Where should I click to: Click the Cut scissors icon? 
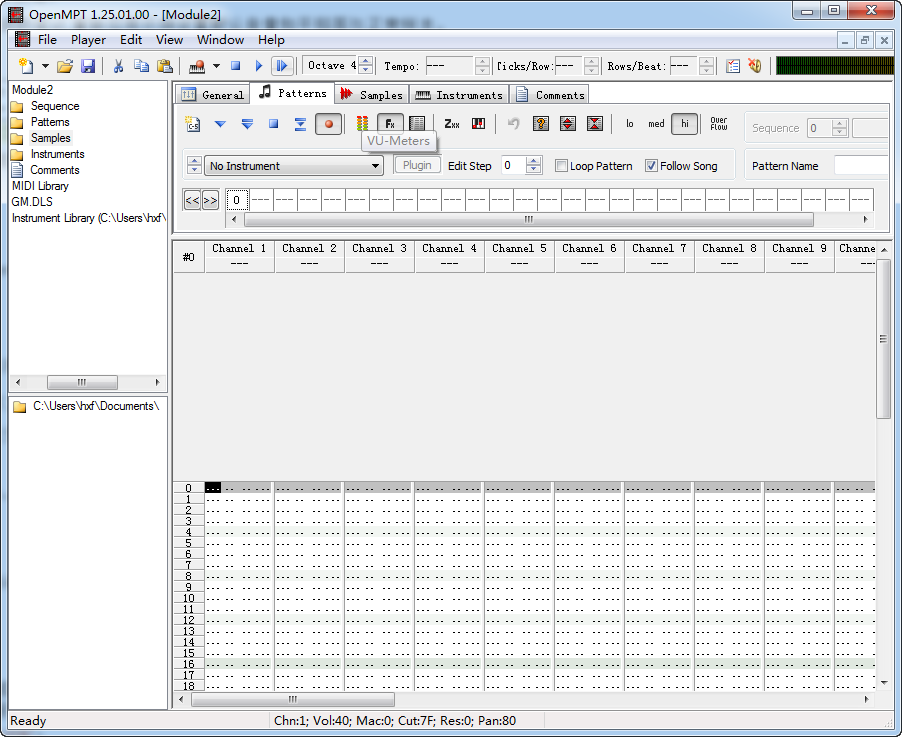(x=118, y=66)
